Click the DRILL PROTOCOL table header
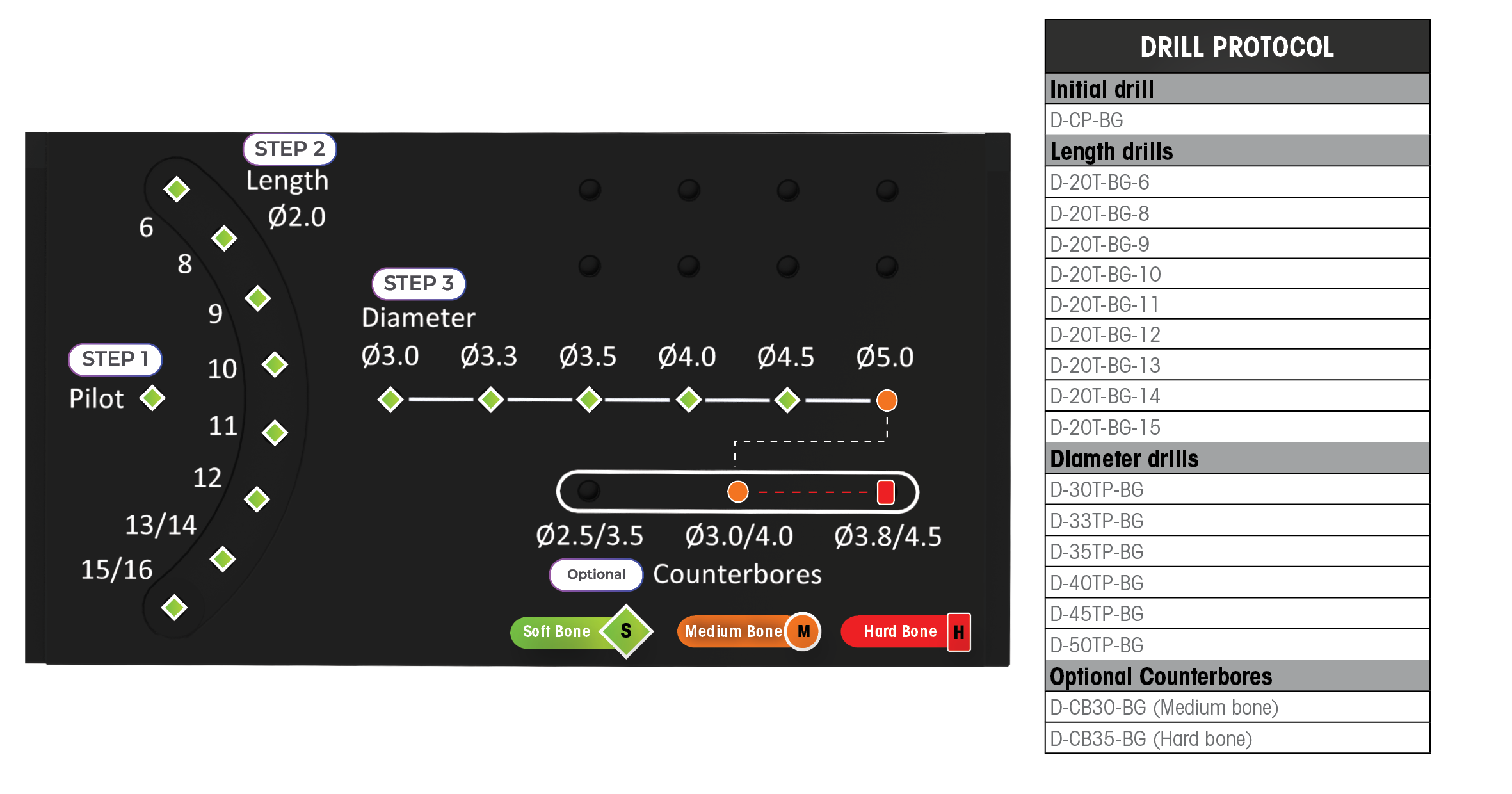This screenshot has height=794, width=1512. point(1237,47)
